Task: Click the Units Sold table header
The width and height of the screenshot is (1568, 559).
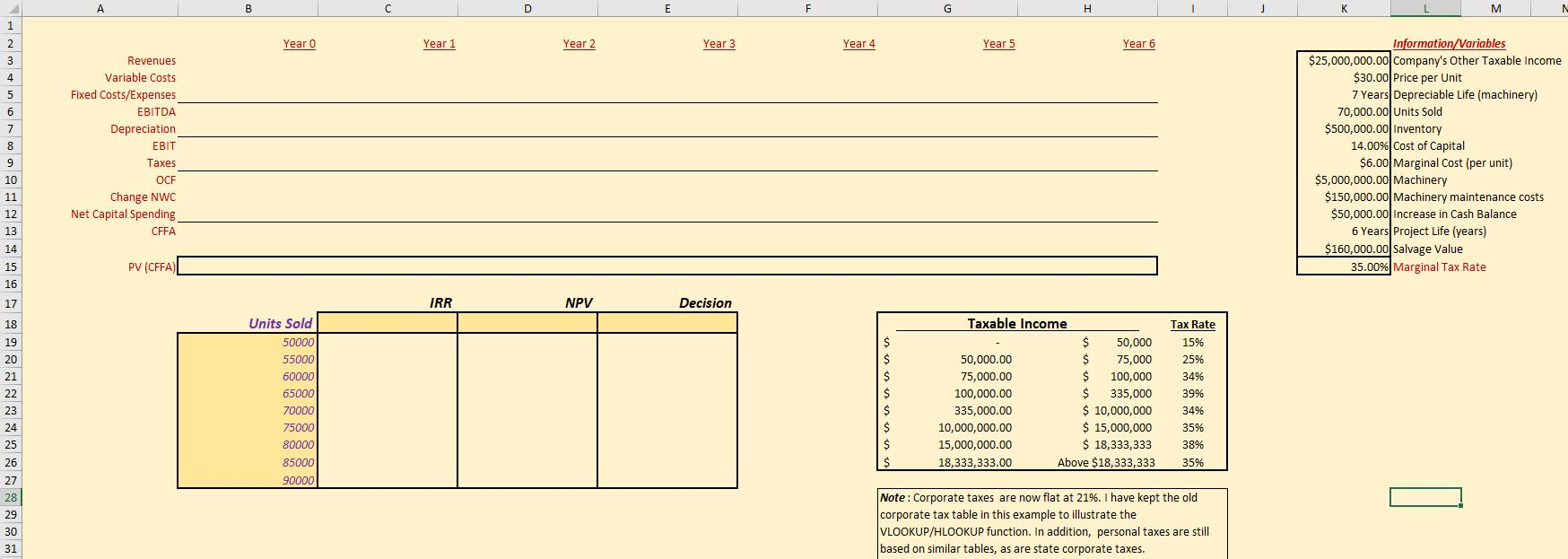Action: coord(280,323)
